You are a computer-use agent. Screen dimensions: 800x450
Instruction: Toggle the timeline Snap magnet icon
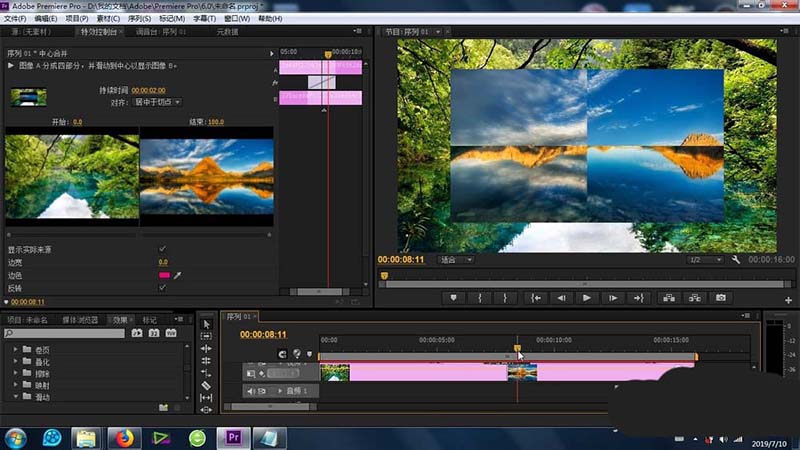(282, 353)
